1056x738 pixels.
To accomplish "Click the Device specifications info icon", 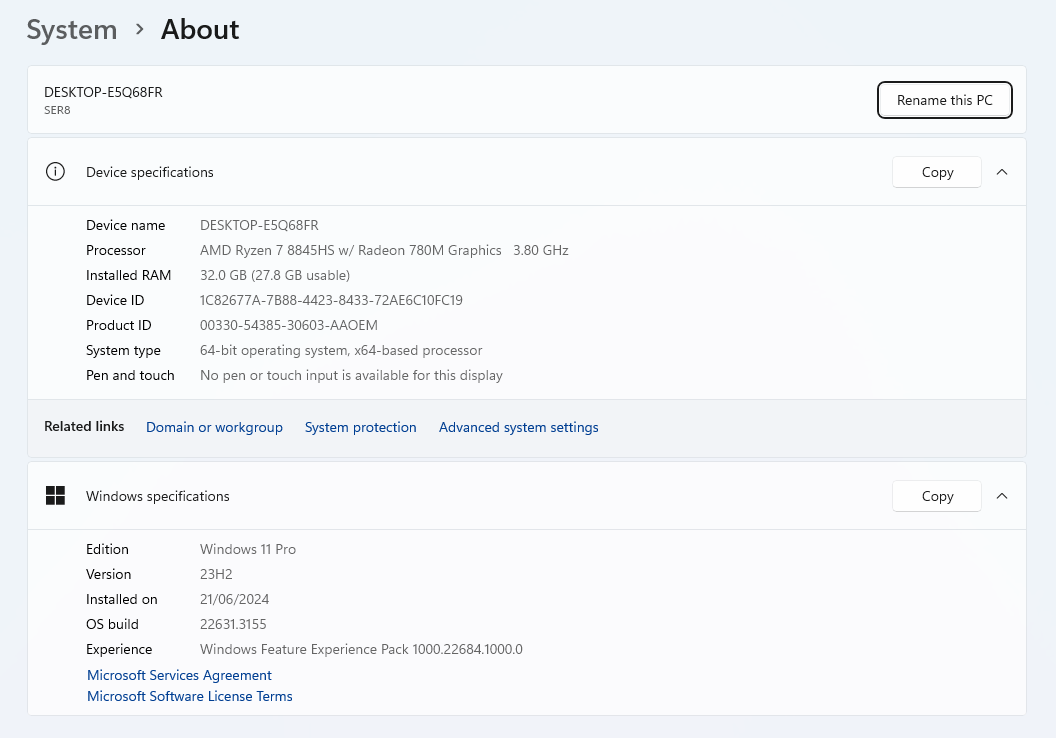I will click(x=55, y=172).
